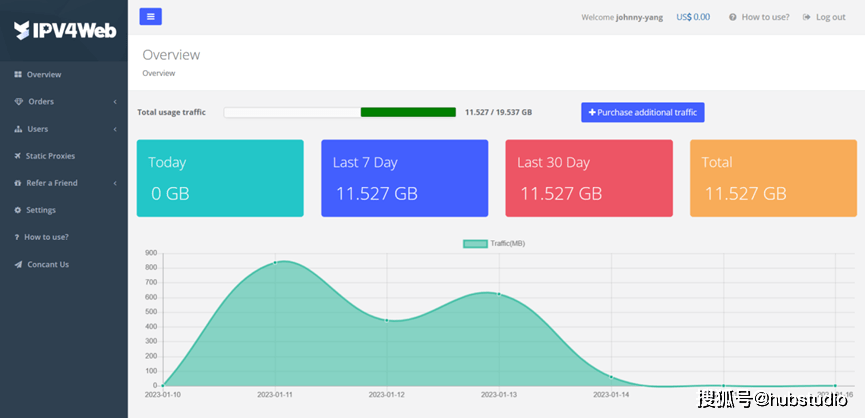Click the hamburger menu toggle button
Image resolution: width=865 pixels, height=418 pixels.
pyautogui.click(x=150, y=16)
